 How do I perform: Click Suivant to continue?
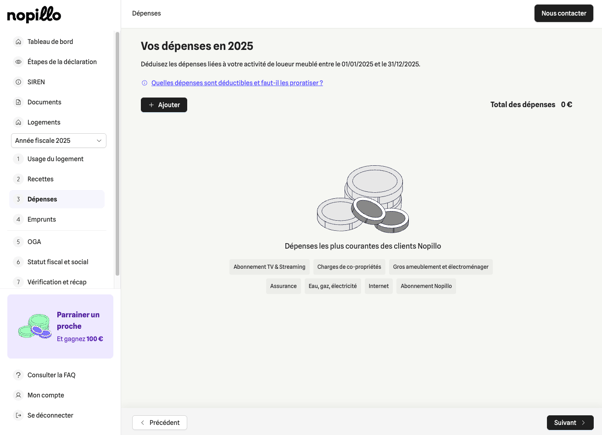point(569,422)
